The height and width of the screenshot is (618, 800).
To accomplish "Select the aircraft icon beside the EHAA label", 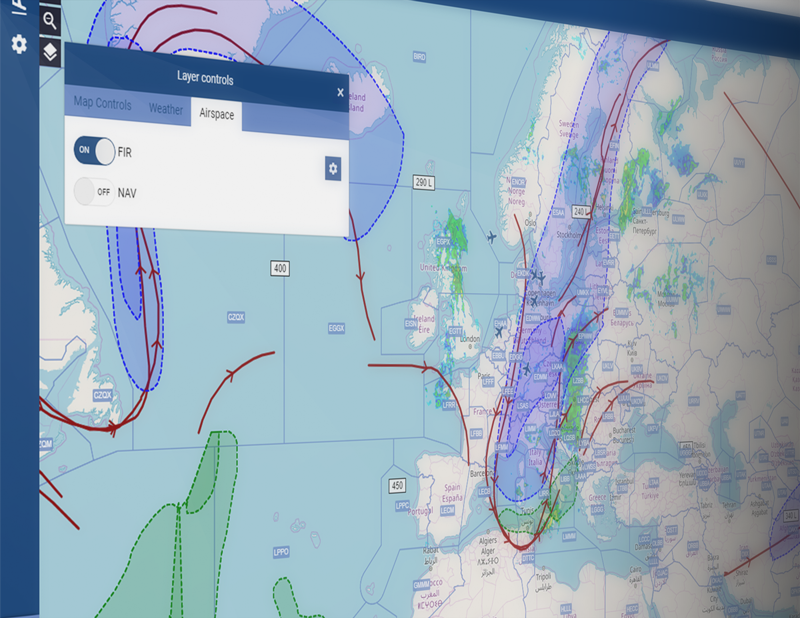I will (x=499, y=333).
